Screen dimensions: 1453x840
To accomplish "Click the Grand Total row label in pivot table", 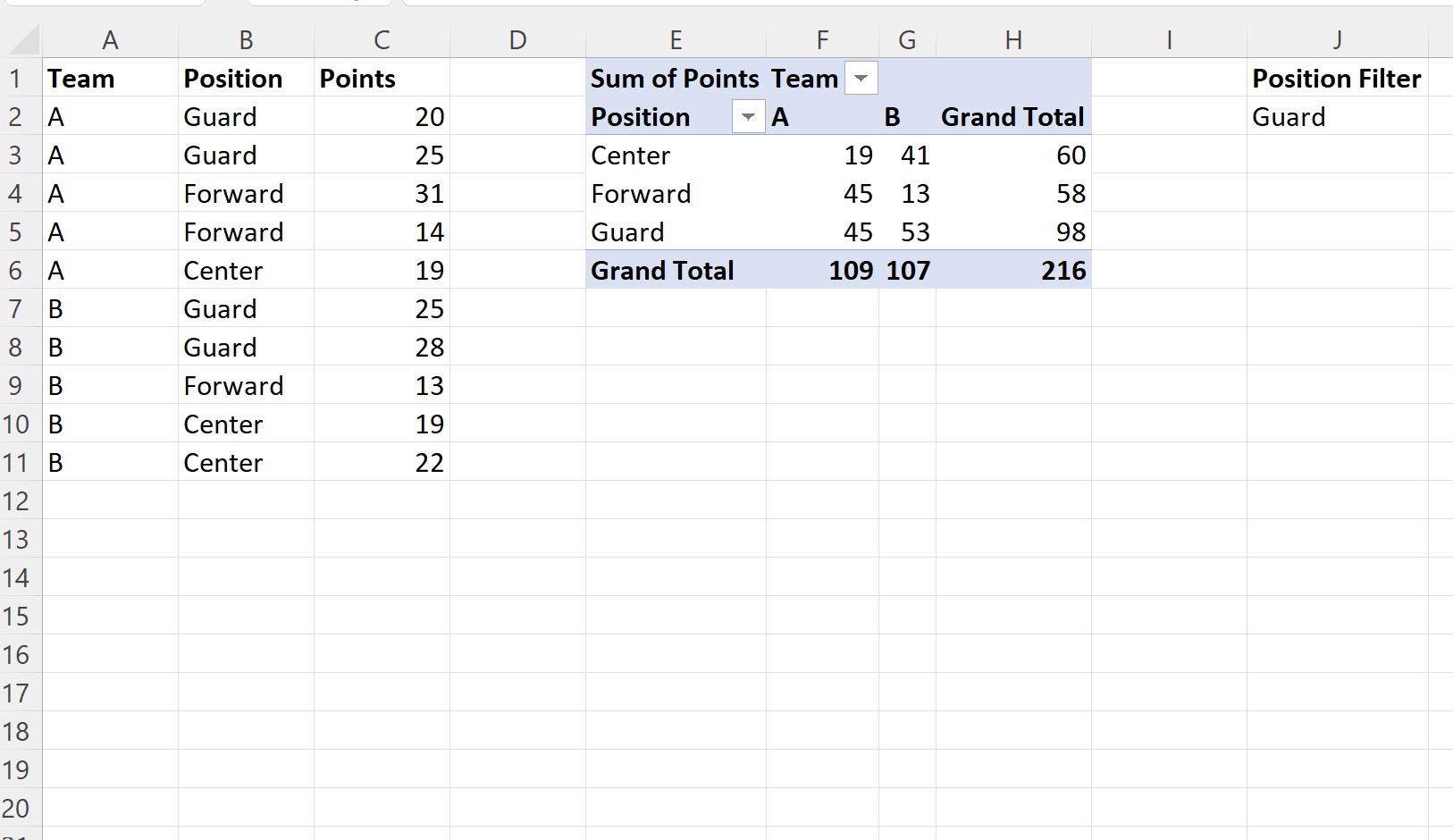I will point(662,271).
